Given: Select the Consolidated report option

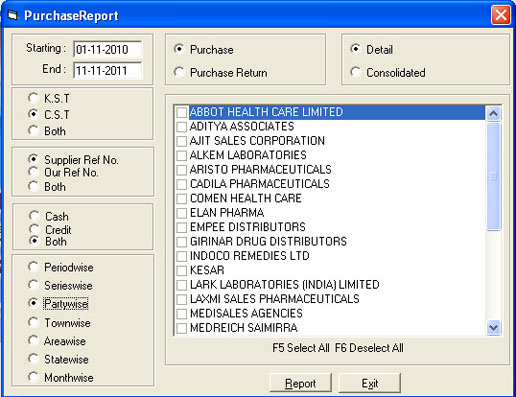Looking at the screenshot, I should point(355,72).
